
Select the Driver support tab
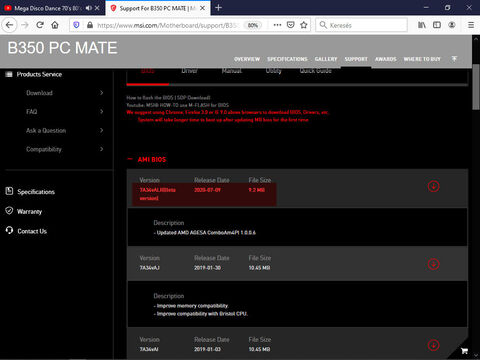pos(189,71)
